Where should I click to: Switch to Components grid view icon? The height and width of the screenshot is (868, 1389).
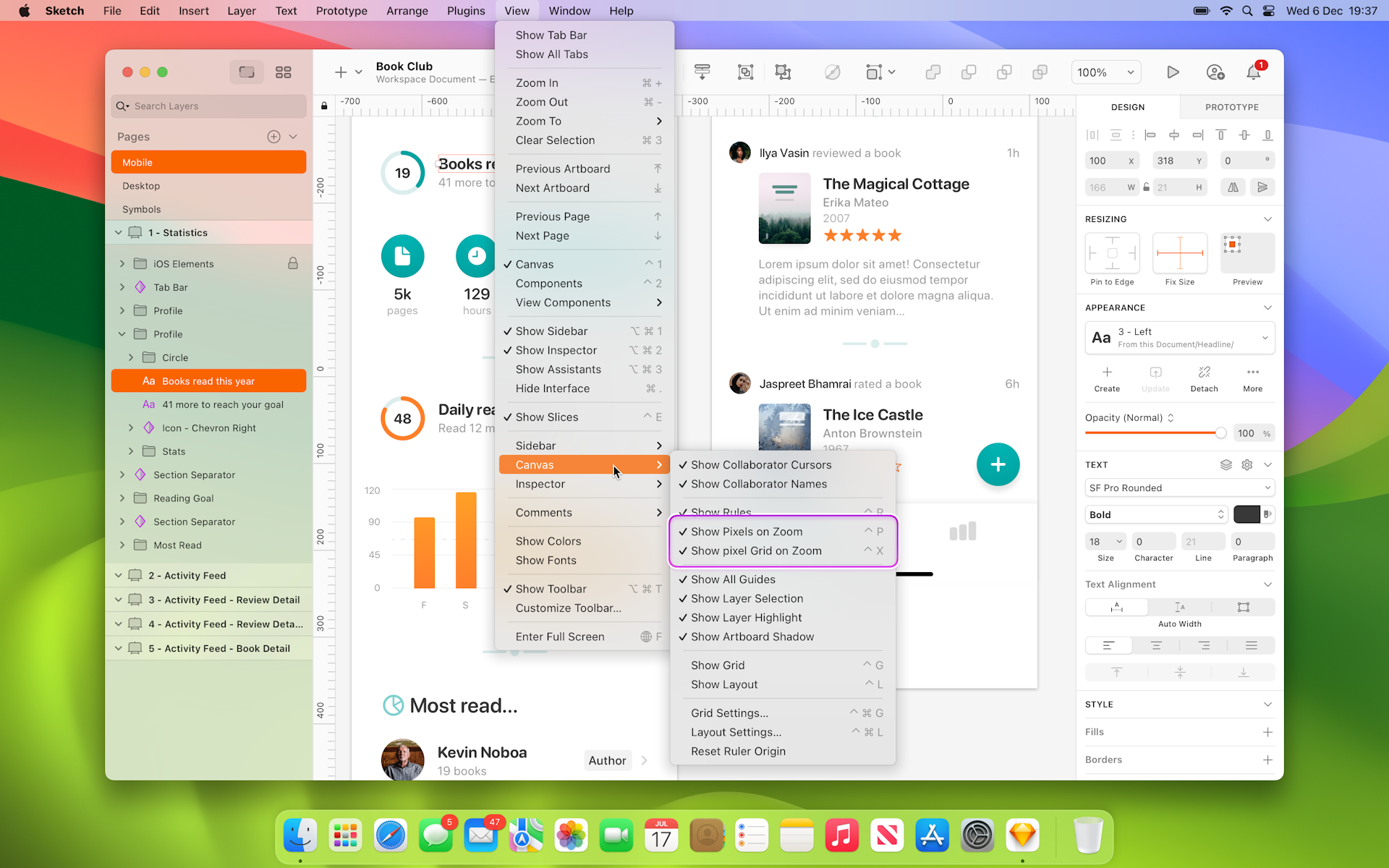[284, 72]
